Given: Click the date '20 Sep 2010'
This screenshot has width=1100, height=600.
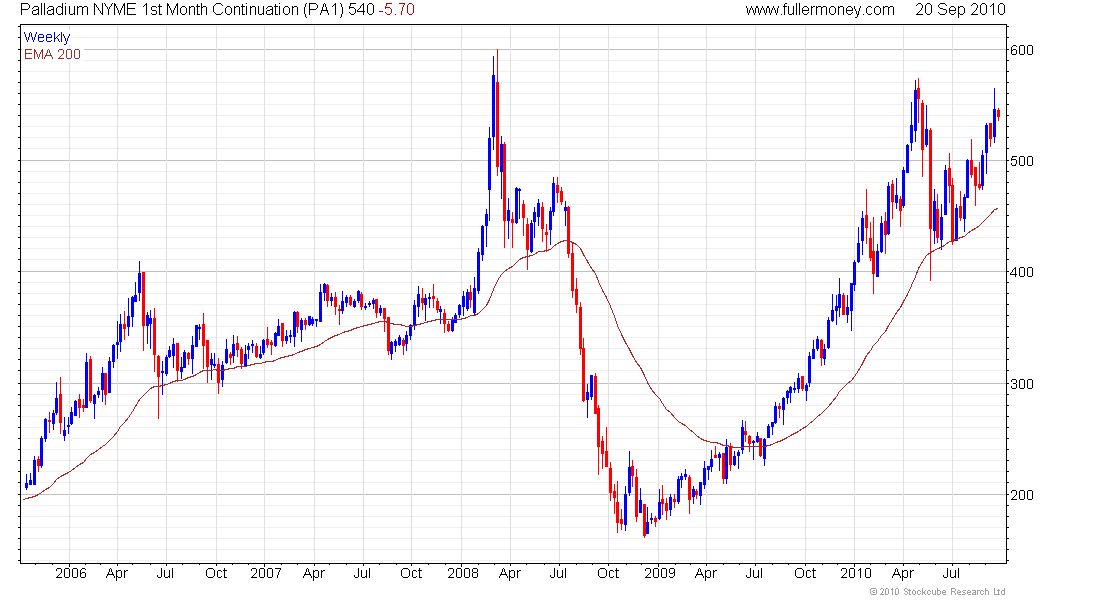Looking at the screenshot, I should click(960, 10).
